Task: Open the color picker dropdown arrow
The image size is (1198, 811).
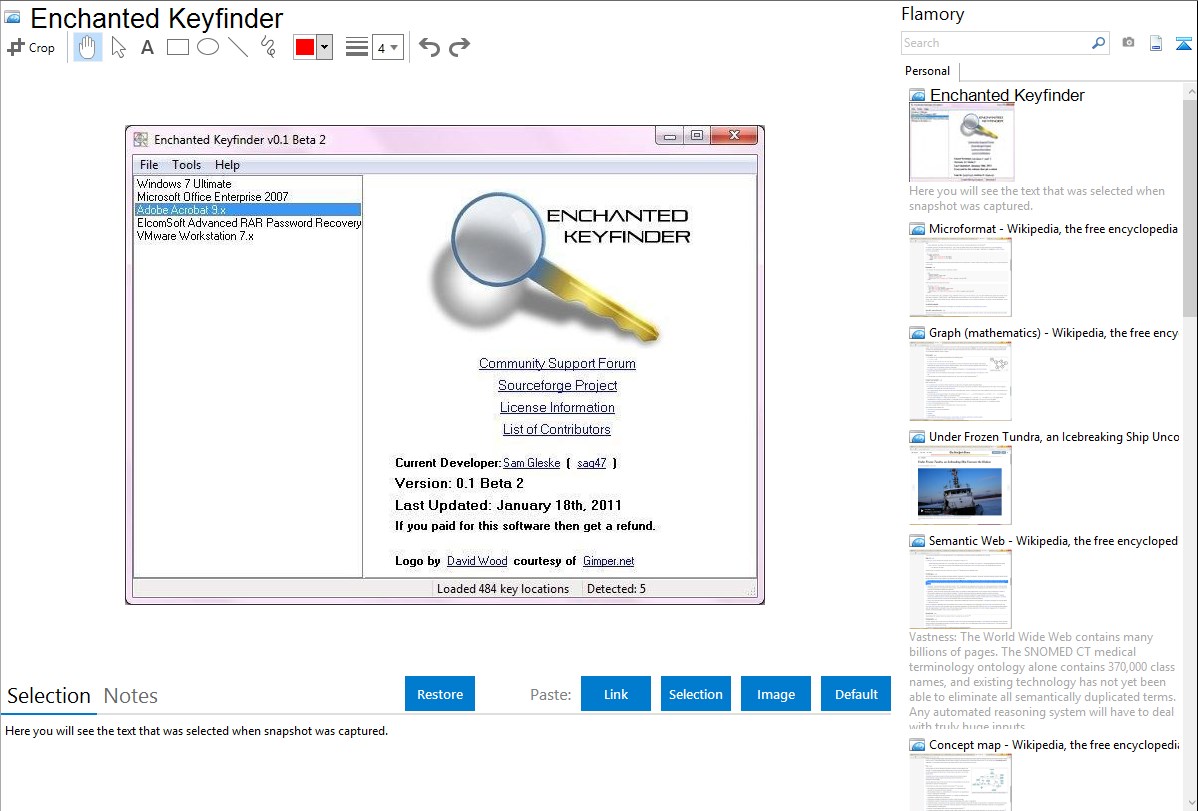Action: [324, 47]
